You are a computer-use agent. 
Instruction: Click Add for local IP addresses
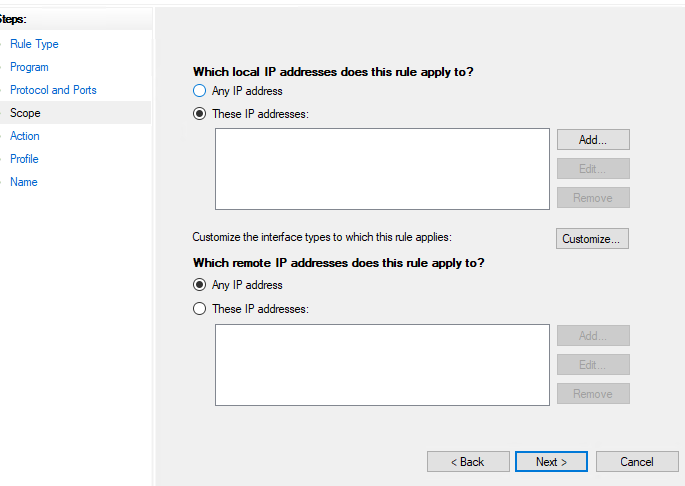point(593,139)
